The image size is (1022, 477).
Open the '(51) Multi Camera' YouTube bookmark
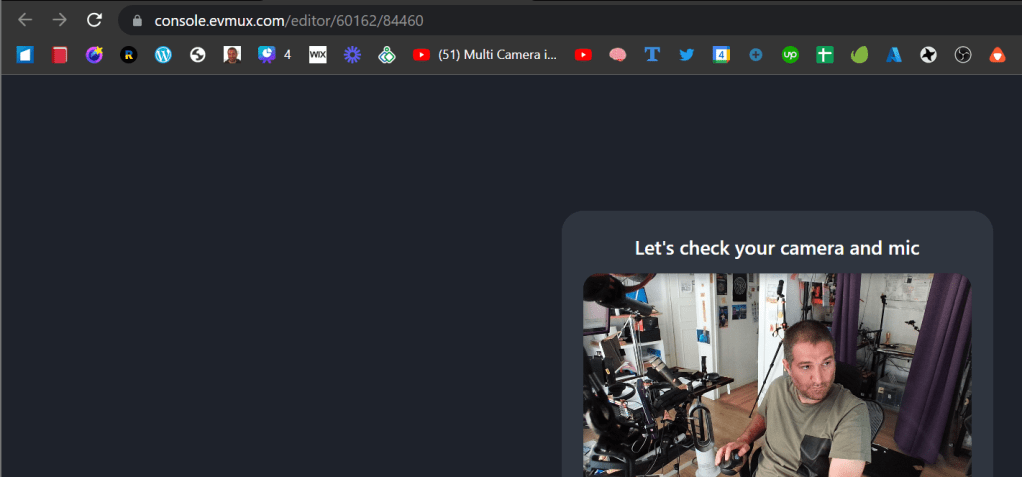click(486, 55)
